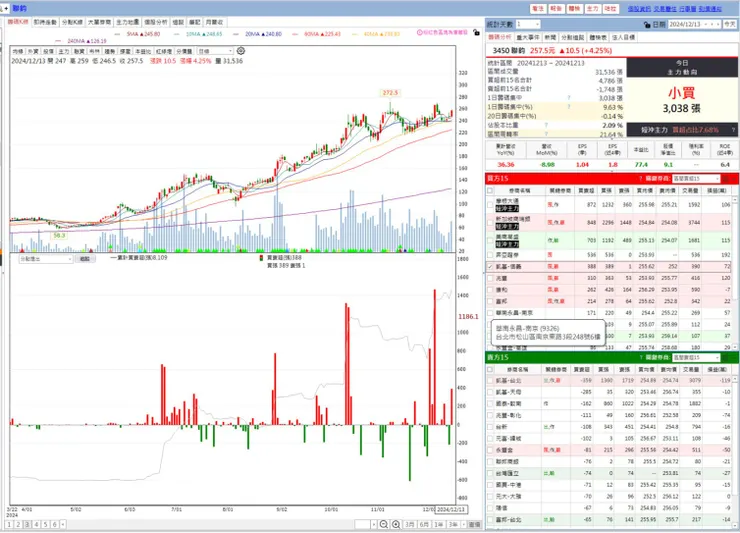
Task: Open 個股資料 link
Action: point(639,8)
